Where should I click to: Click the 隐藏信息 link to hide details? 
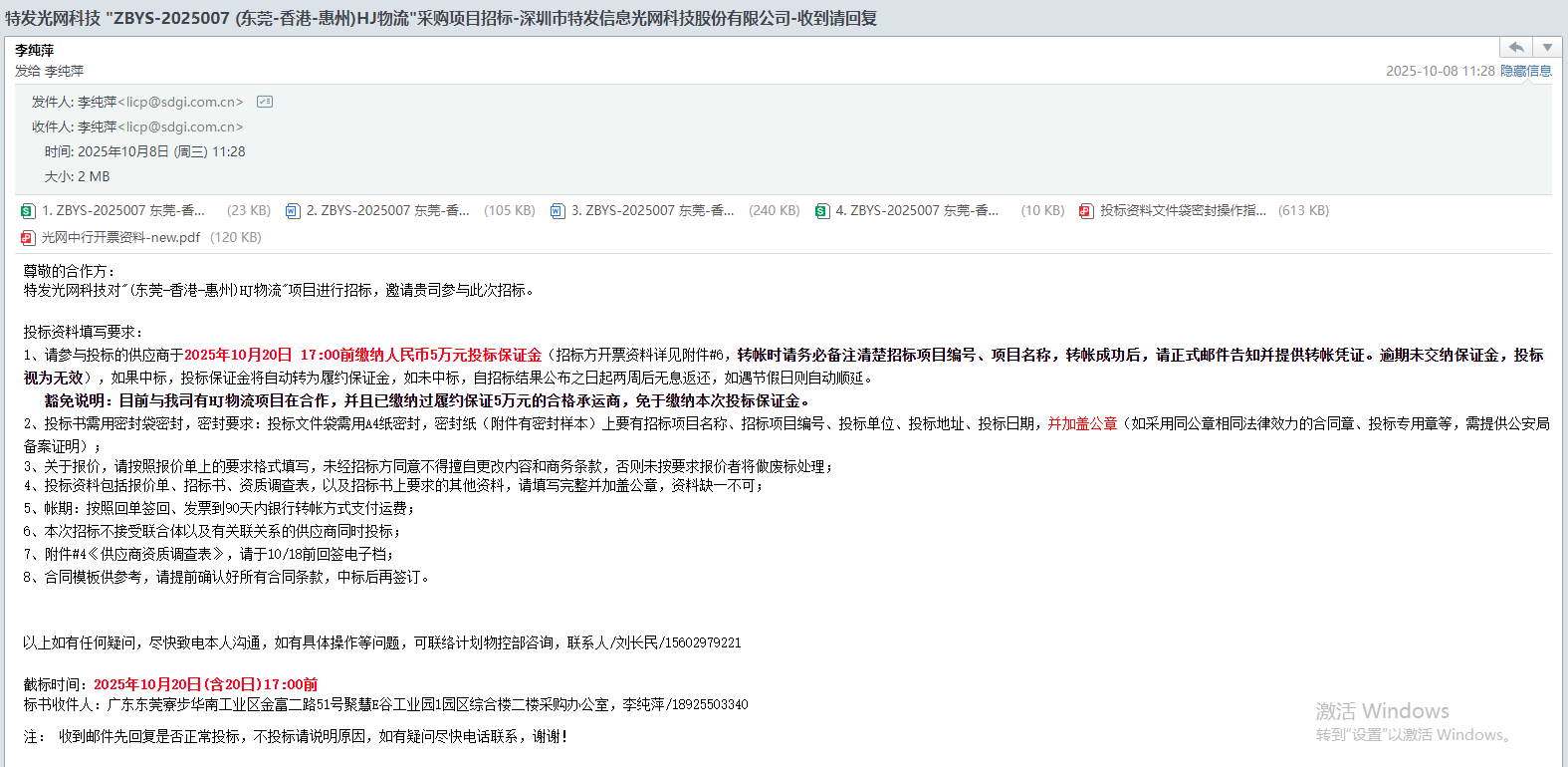(1525, 71)
